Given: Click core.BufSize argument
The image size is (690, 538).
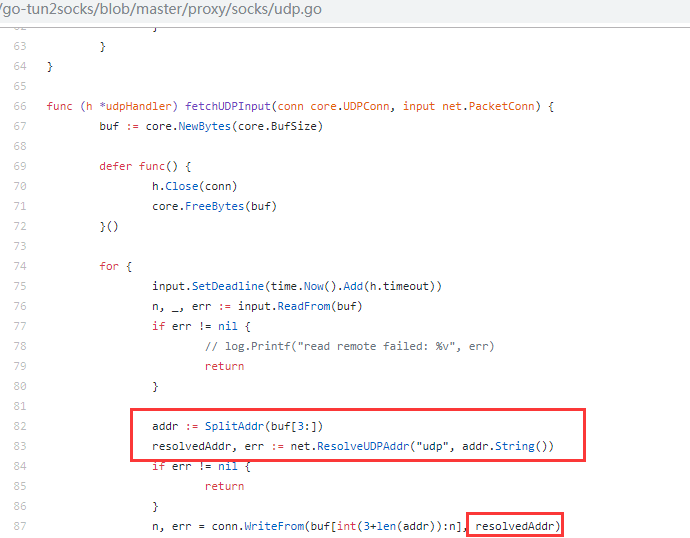Looking at the screenshot, I should [277, 126].
